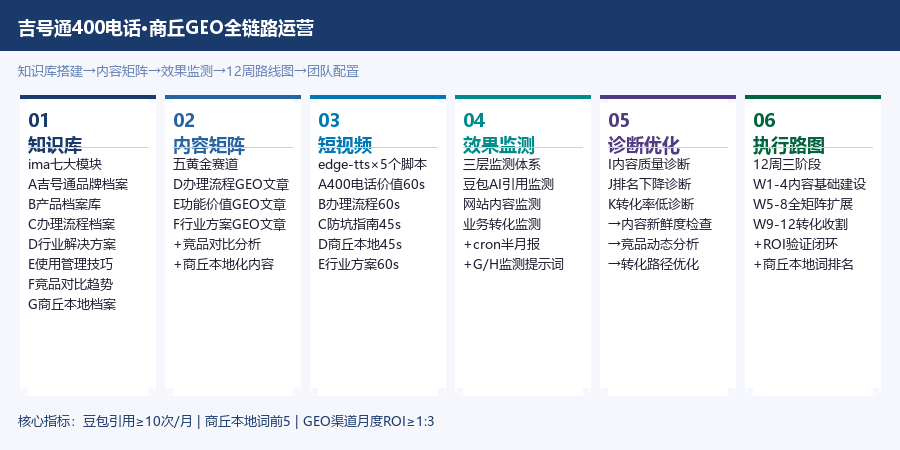Click B产品档案库 line
The width and height of the screenshot is (900, 450).
65,204
